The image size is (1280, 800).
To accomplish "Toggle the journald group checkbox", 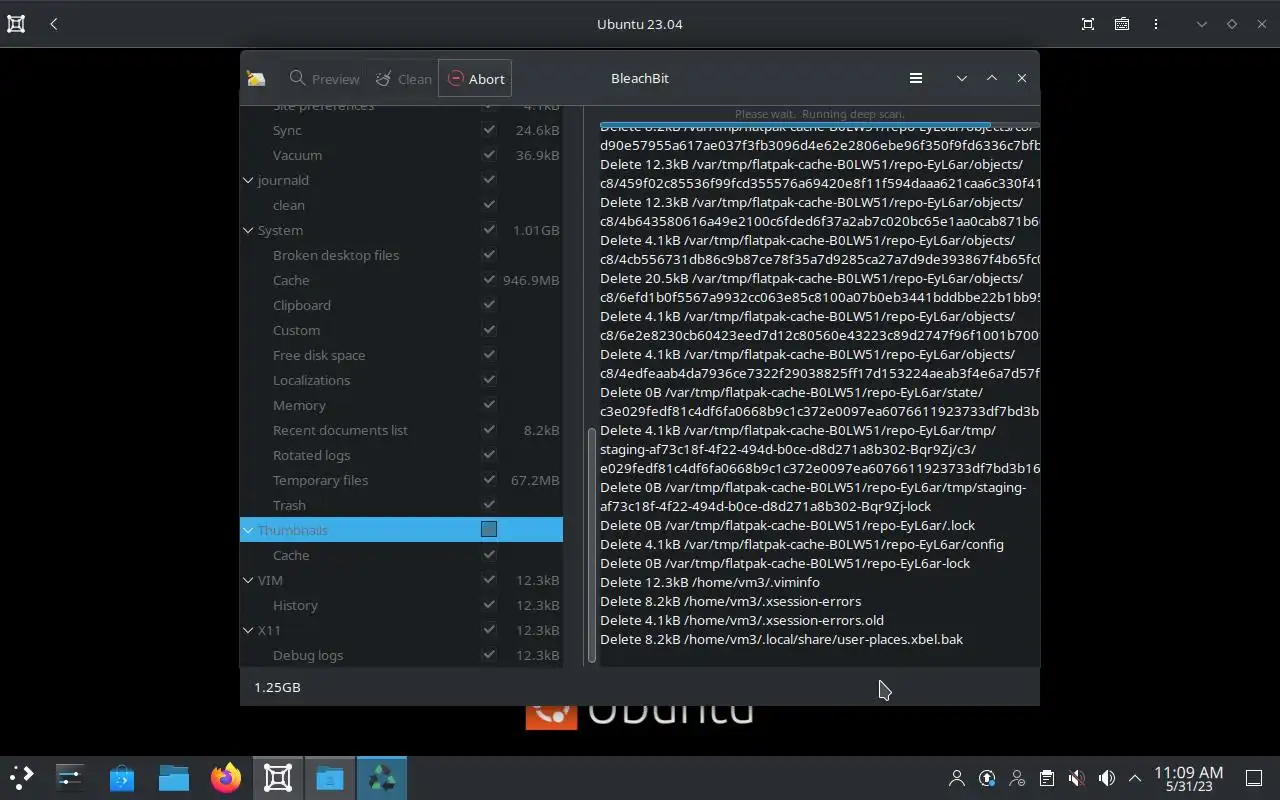I will point(489,180).
